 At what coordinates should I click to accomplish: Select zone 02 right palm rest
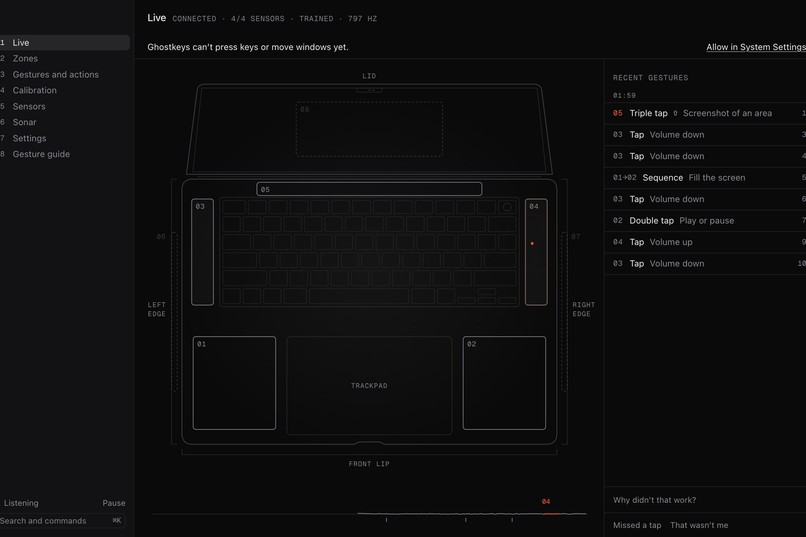tap(504, 383)
